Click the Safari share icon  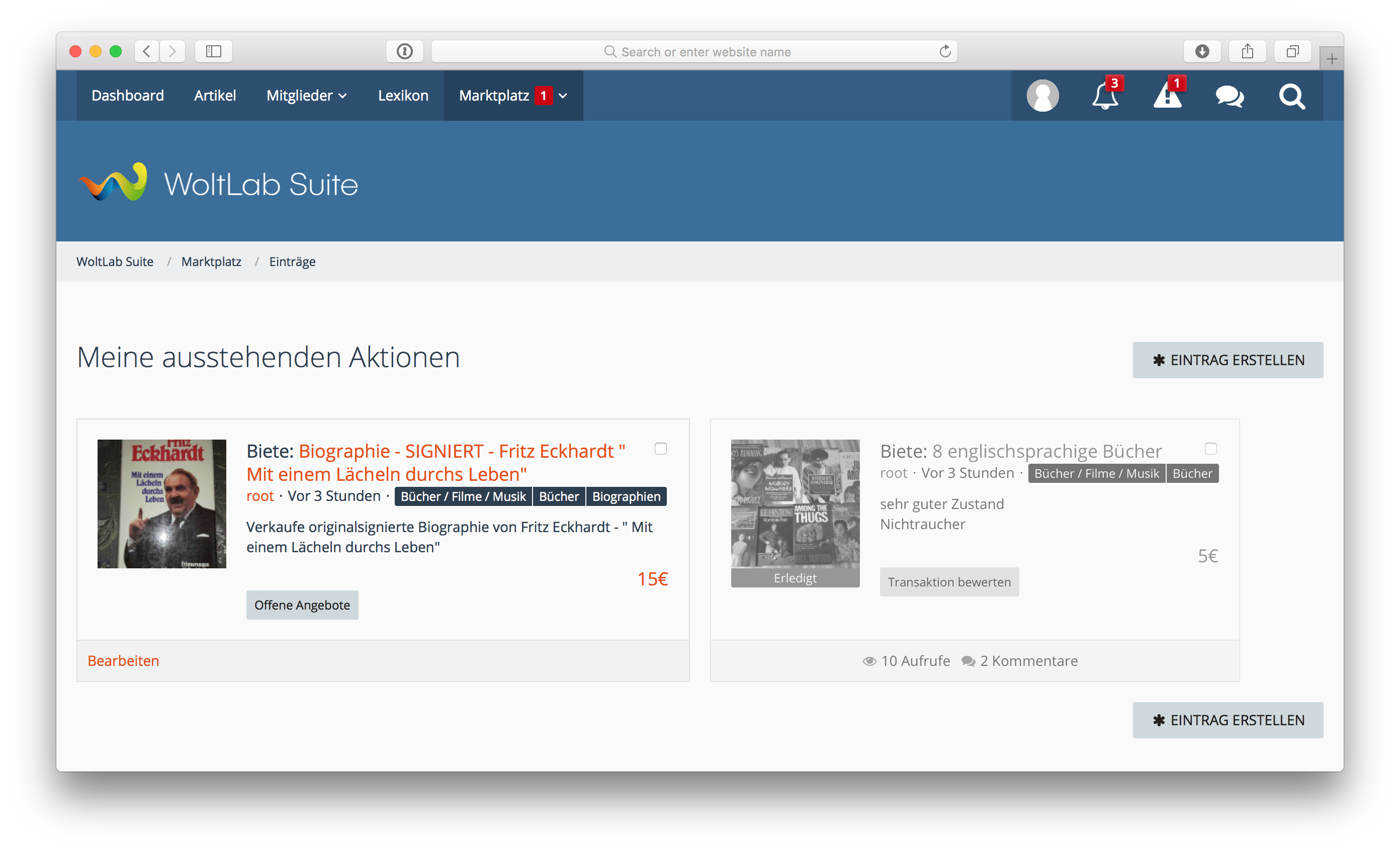coord(1247,51)
